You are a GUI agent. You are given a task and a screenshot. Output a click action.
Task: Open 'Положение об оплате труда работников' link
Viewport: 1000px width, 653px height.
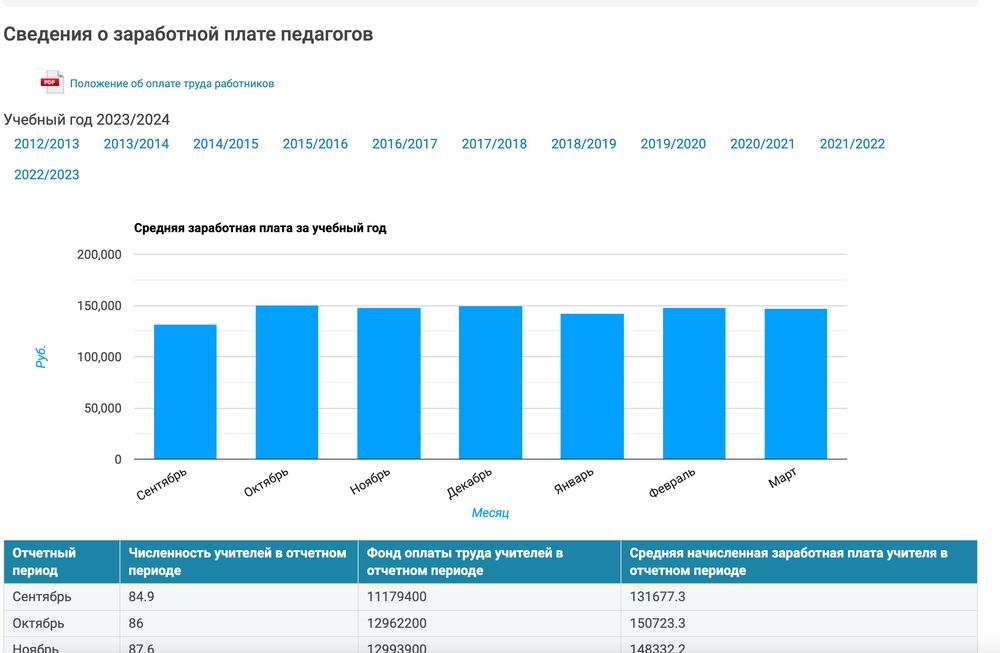tap(172, 84)
